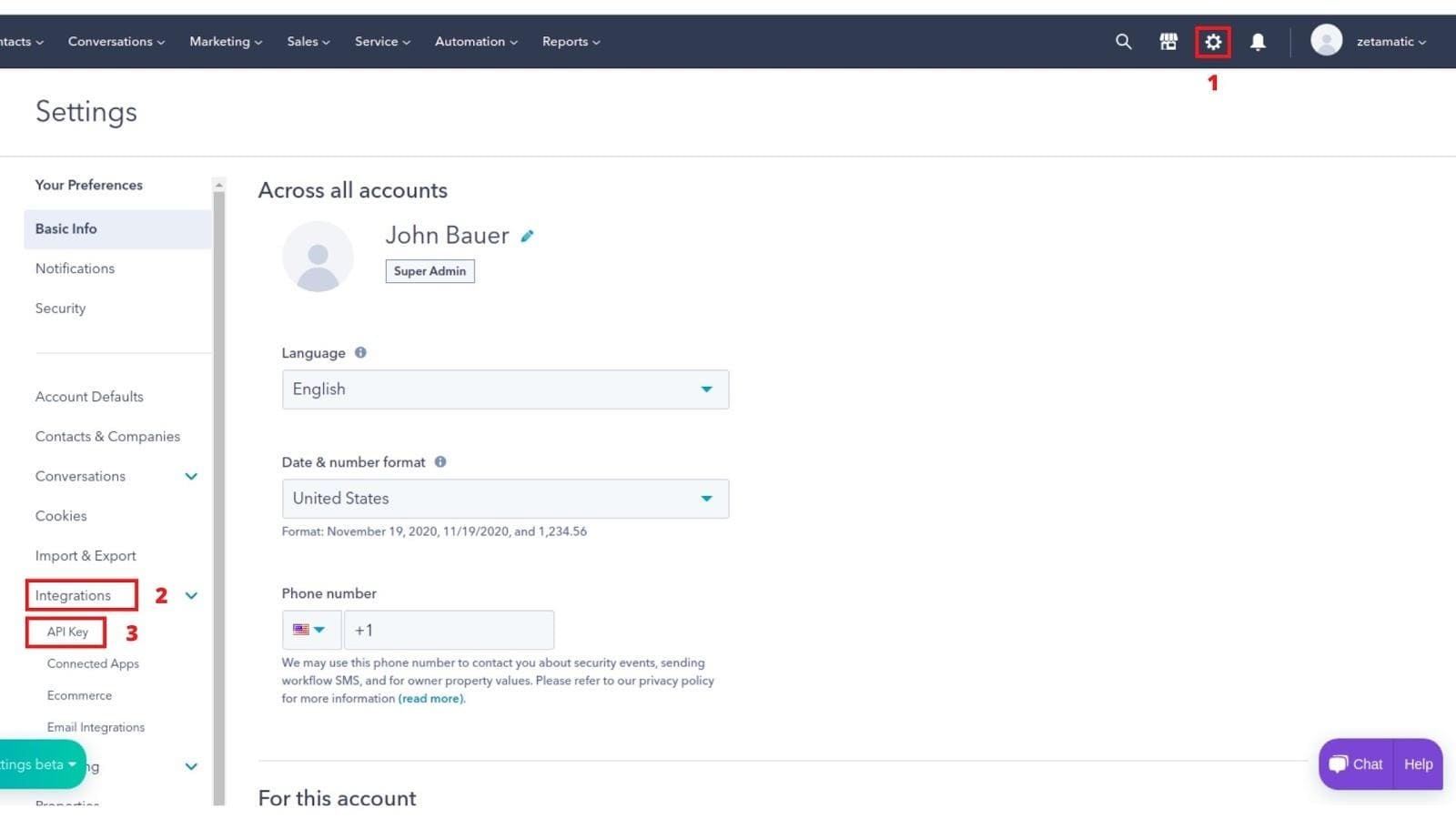The width and height of the screenshot is (1456, 819).
Task: Open the search magnifier icon
Action: tap(1123, 42)
